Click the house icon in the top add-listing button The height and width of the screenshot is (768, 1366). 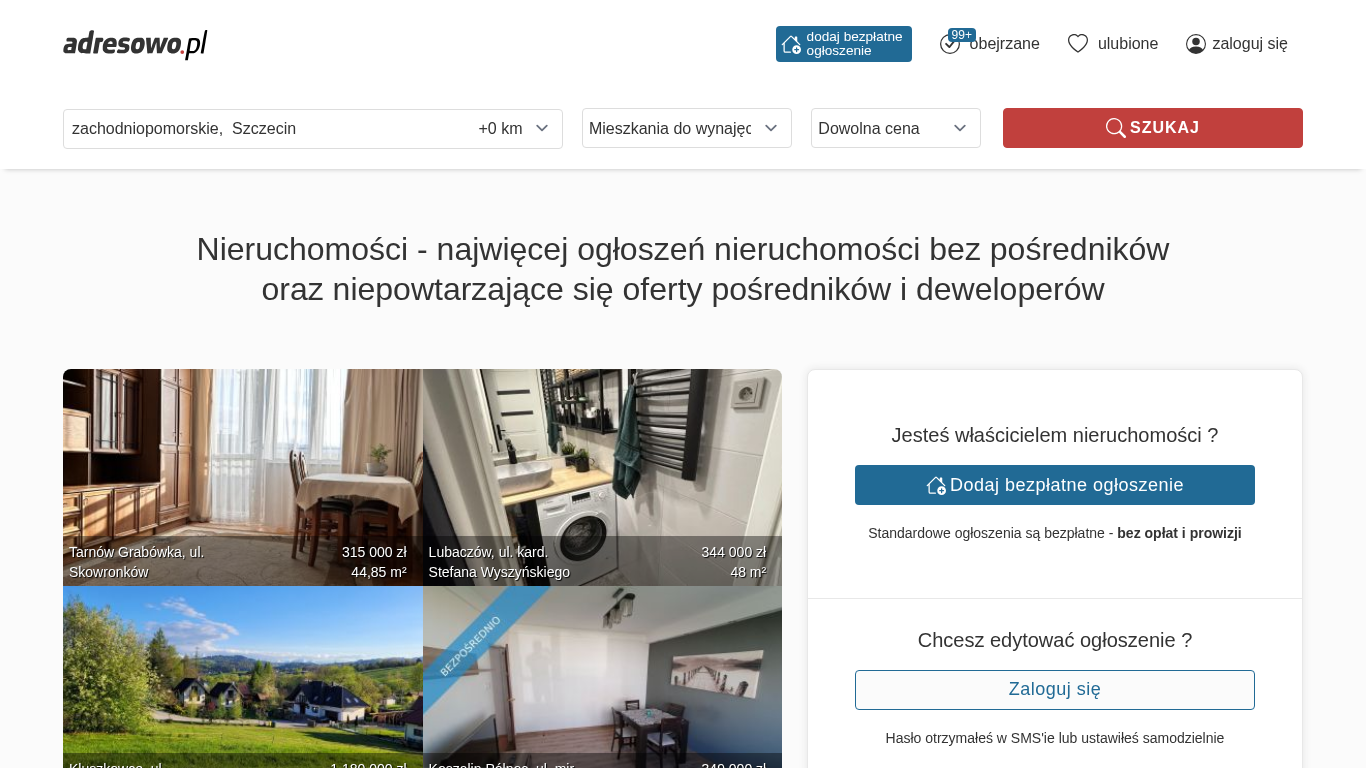coord(791,44)
